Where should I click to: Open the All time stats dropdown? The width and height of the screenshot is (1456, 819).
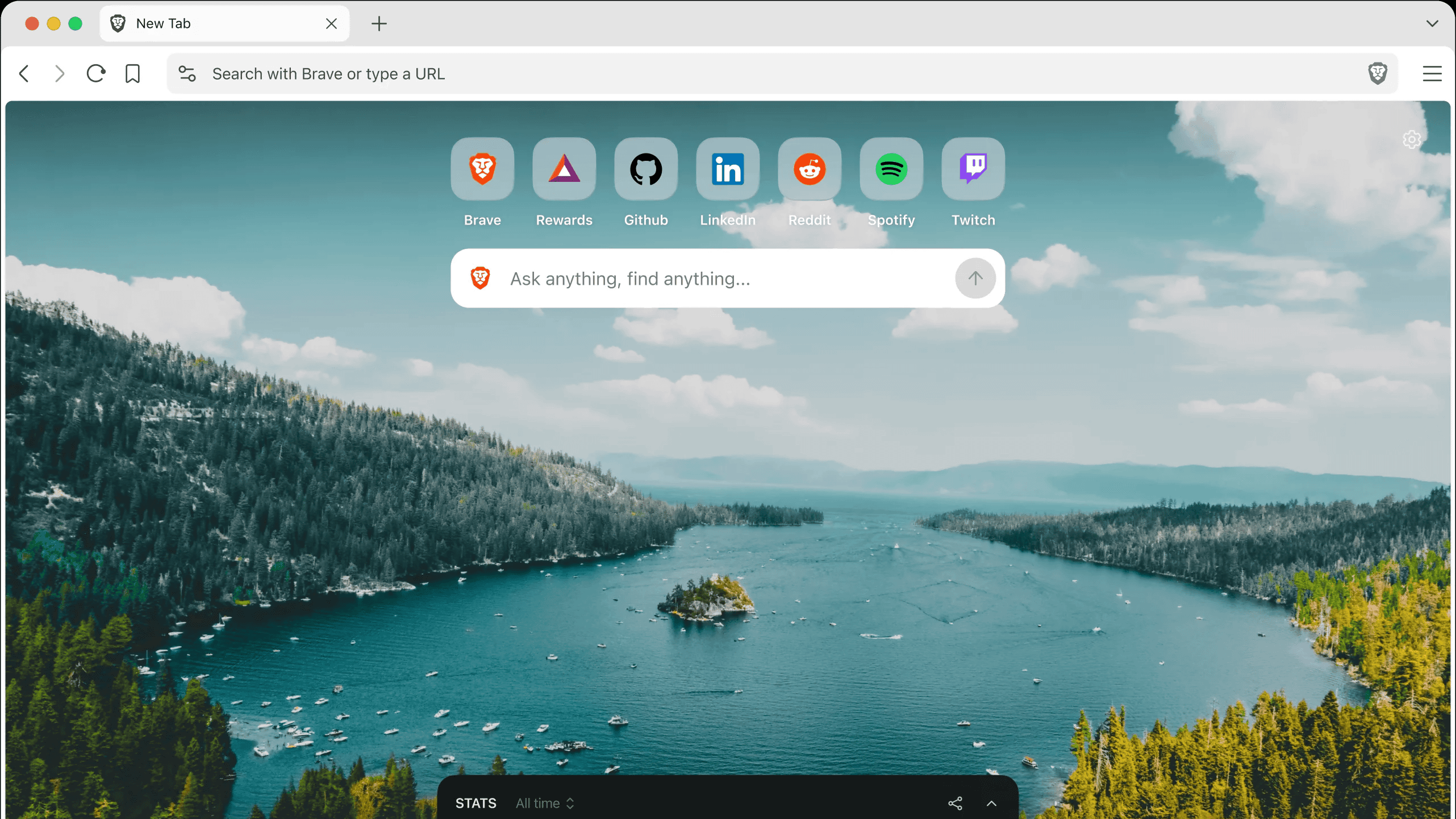(545, 803)
